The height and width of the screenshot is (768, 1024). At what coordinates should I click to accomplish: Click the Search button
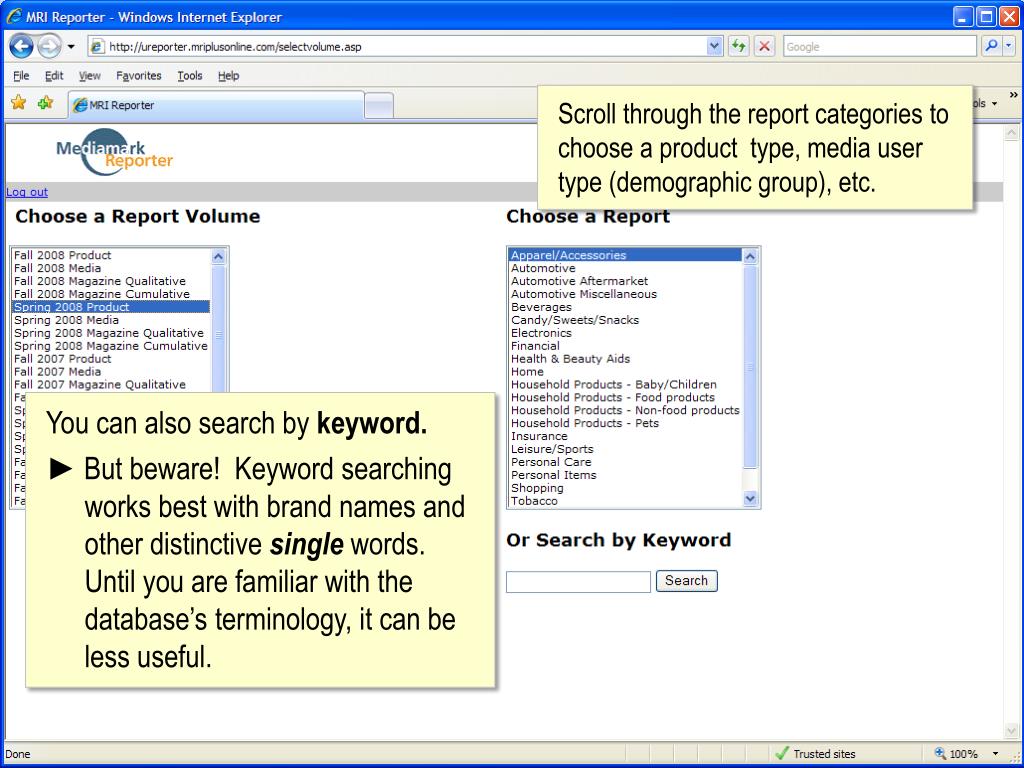tap(686, 581)
